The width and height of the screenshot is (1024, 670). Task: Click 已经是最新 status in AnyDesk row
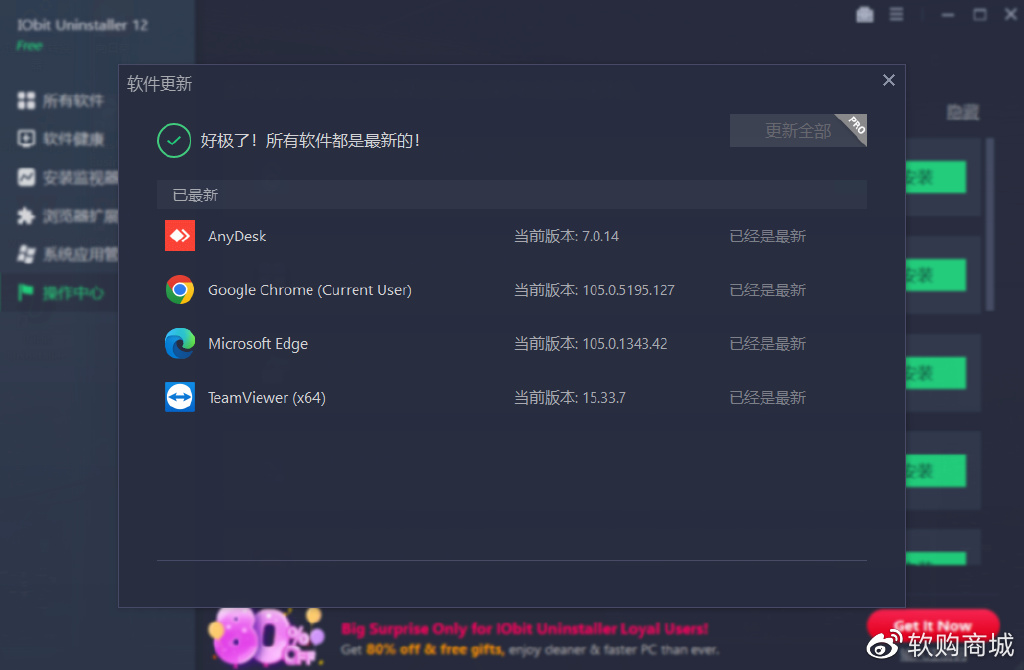pos(767,236)
